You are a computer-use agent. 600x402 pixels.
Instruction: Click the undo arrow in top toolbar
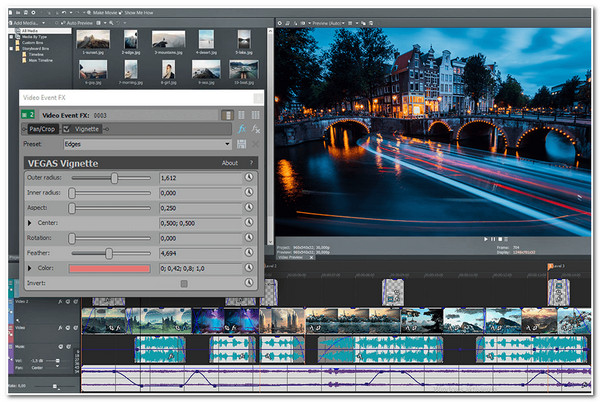coord(64,13)
